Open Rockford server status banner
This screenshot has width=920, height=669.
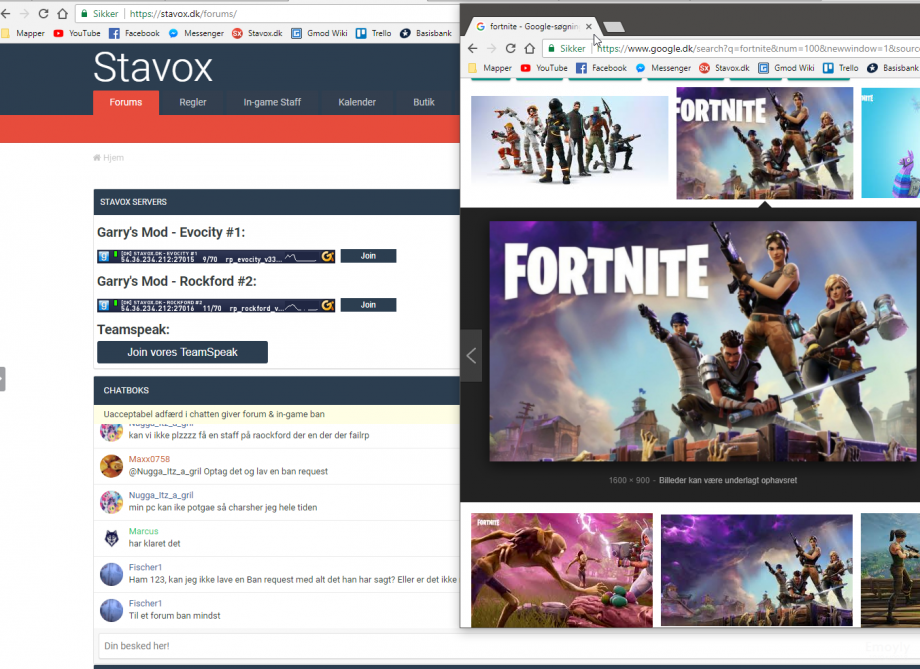click(216, 305)
